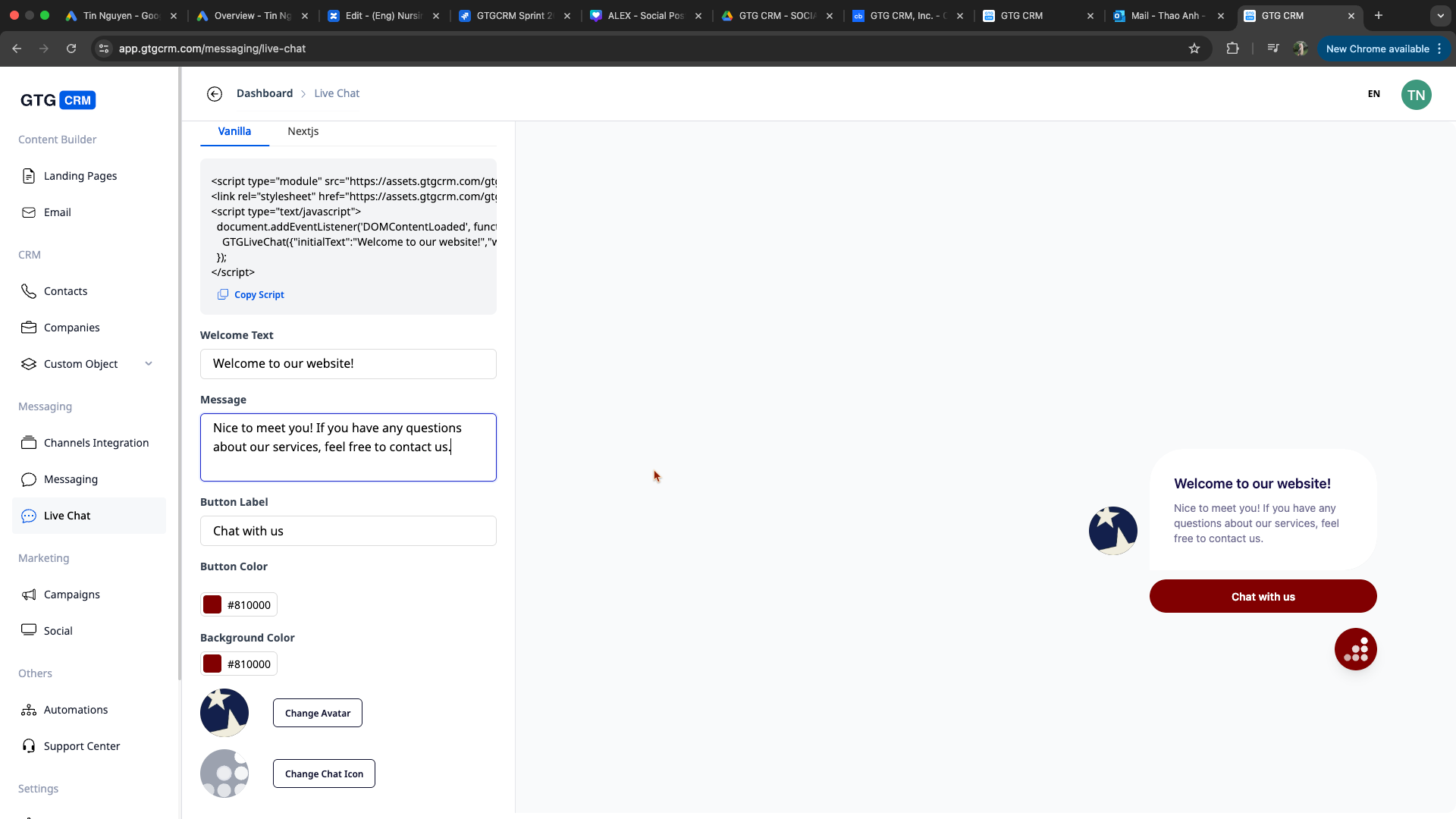Image resolution: width=1456 pixels, height=819 pixels.
Task: Open the Button Color swatch picker
Action: point(212,604)
